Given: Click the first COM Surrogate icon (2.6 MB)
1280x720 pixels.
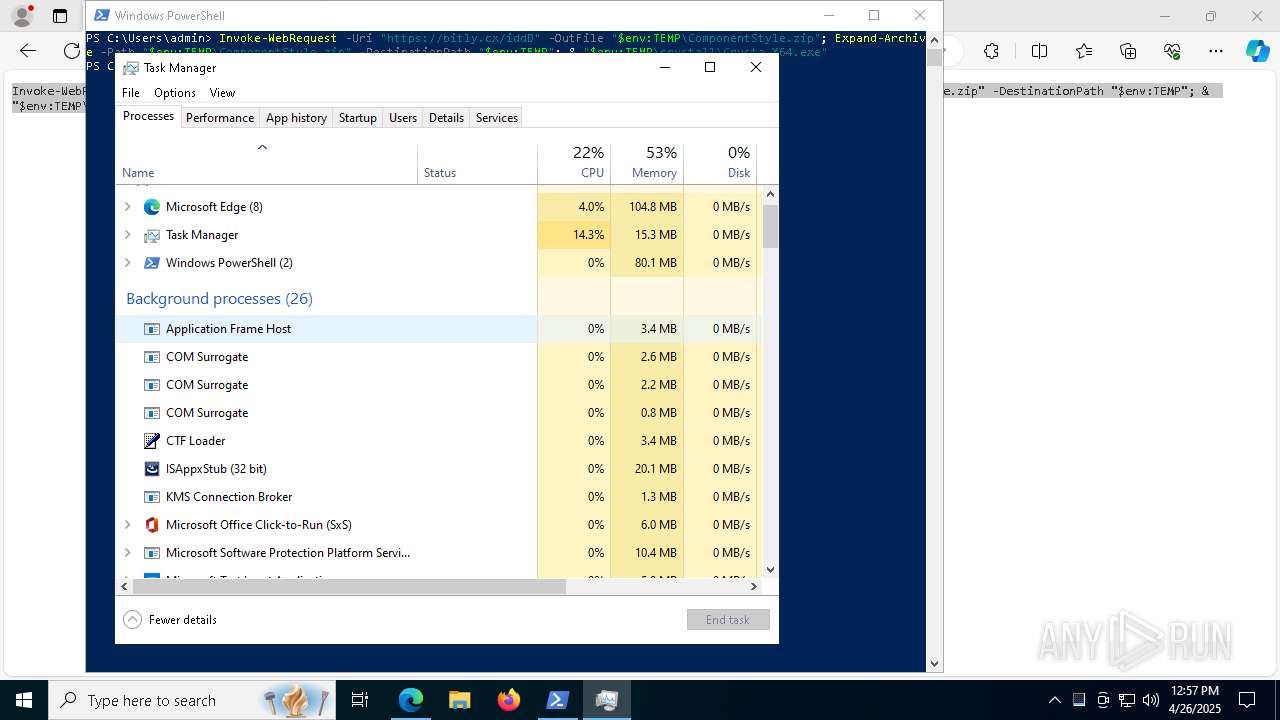Looking at the screenshot, I should coord(152,357).
